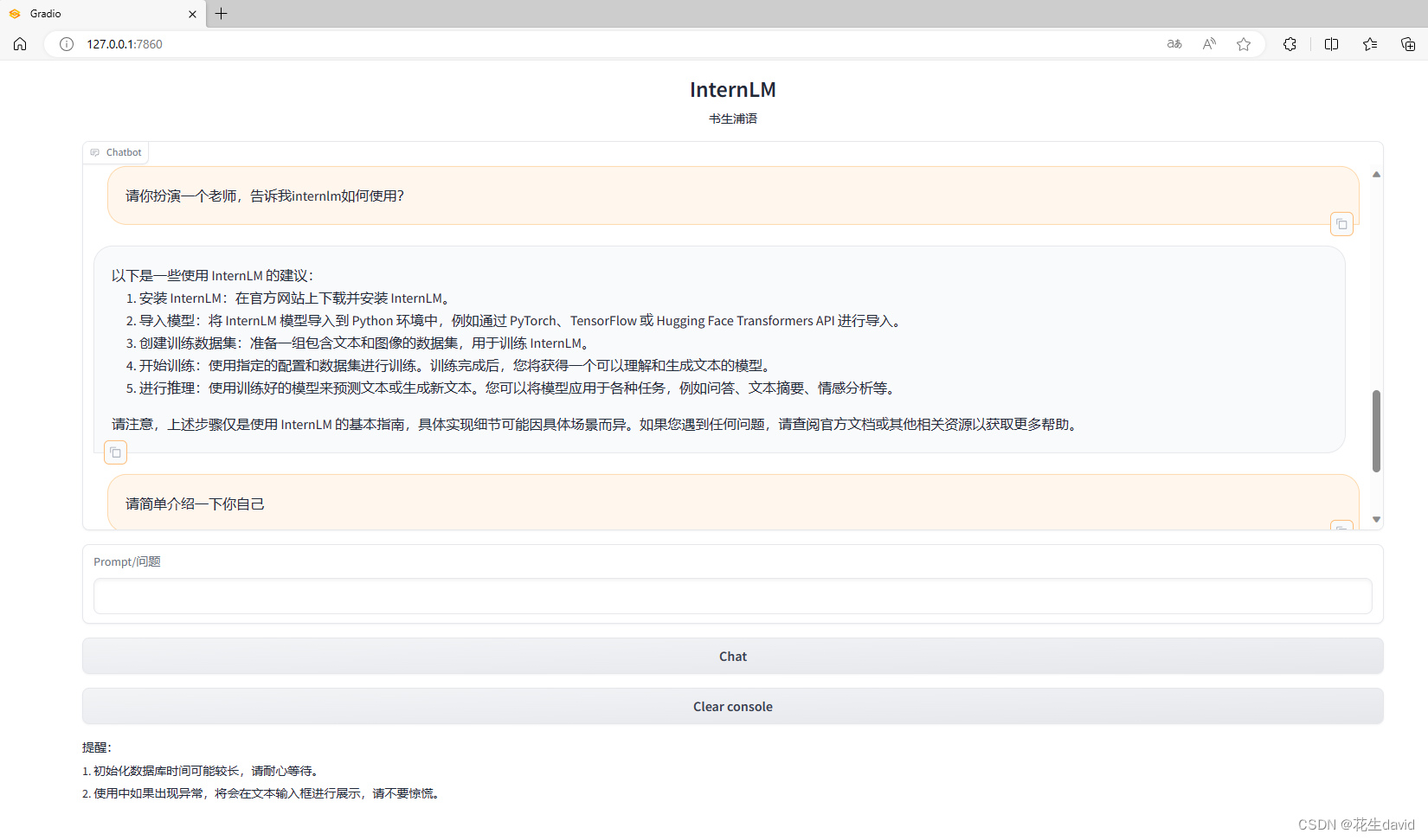The width and height of the screenshot is (1428, 840).
Task: View site information icon in address bar
Action: (67, 44)
